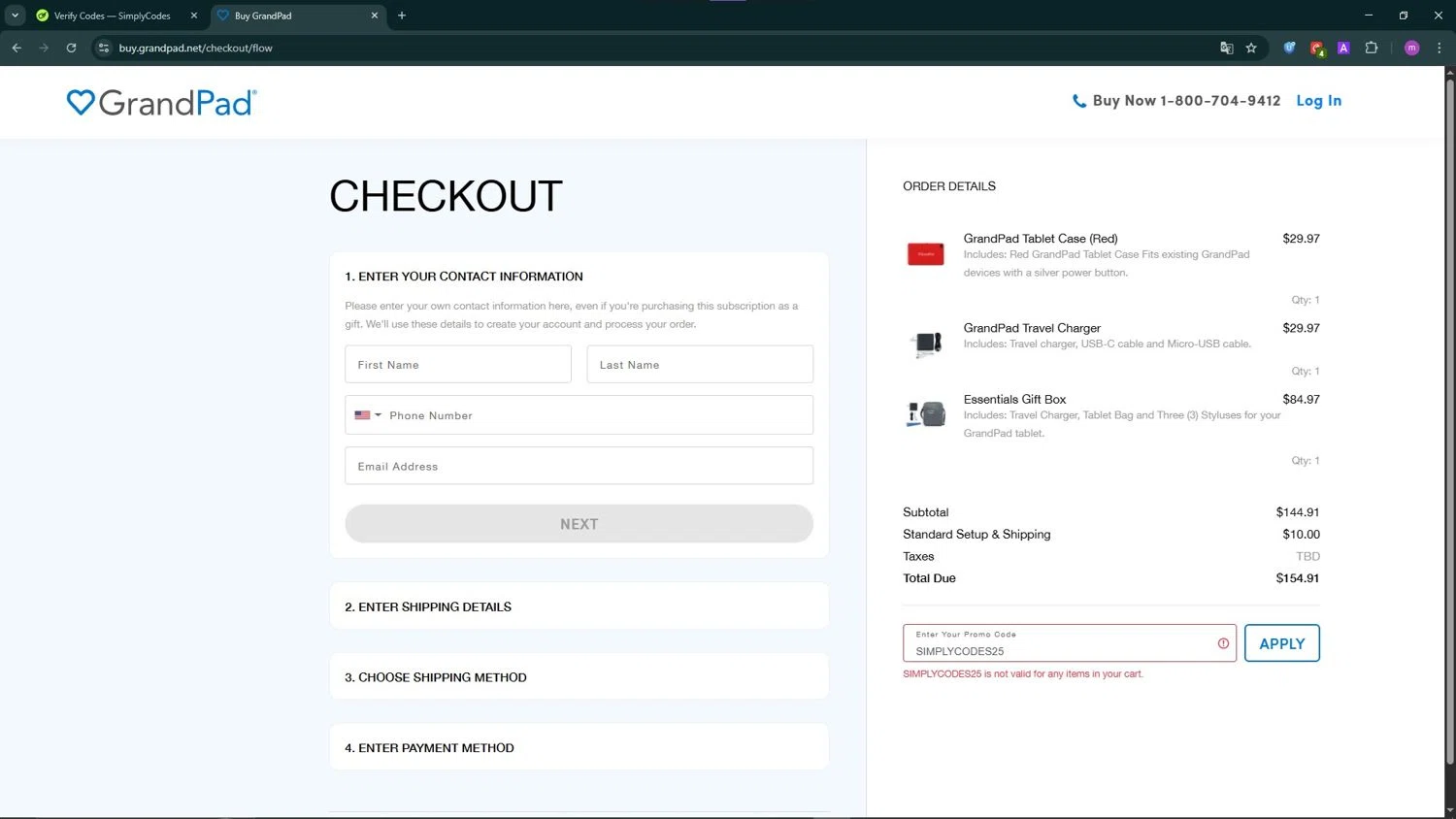
Task: Select the Buy GrandPad tab
Action: [x=299, y=16]
